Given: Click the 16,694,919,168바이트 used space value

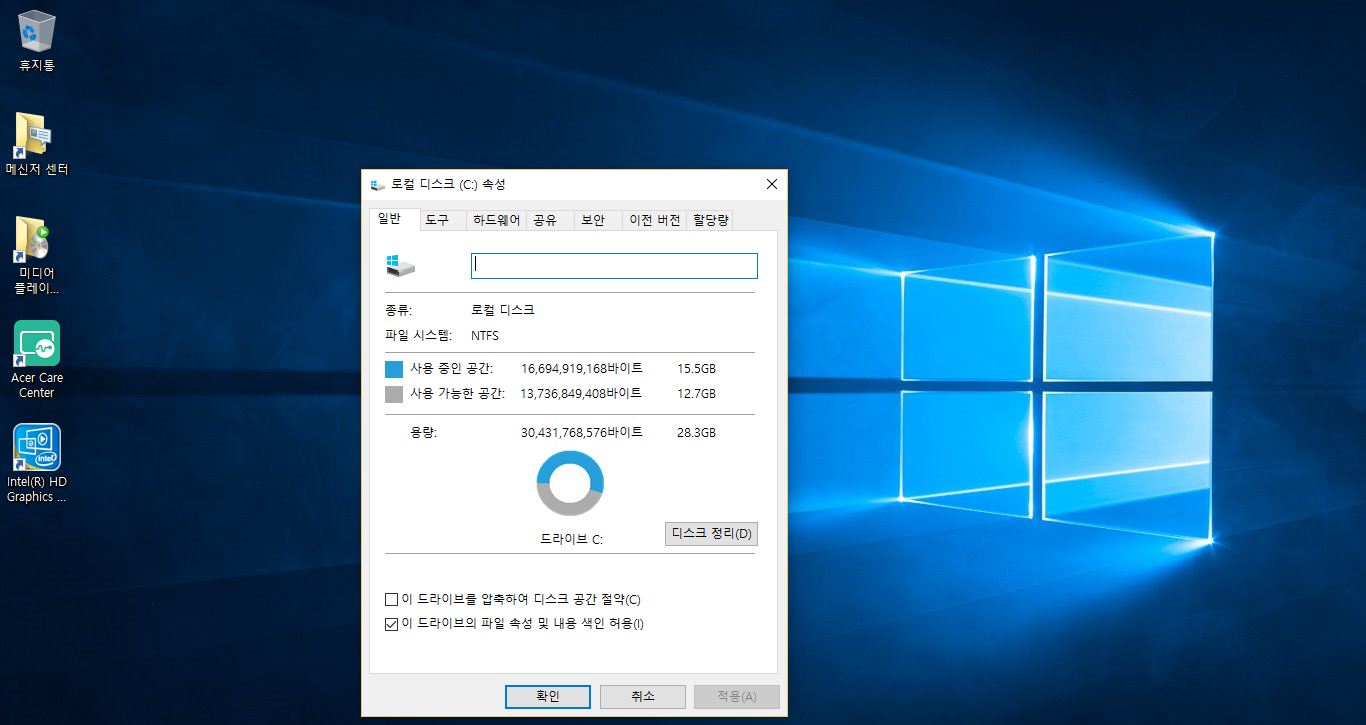Looking at the screenshot, I should 582,369.
